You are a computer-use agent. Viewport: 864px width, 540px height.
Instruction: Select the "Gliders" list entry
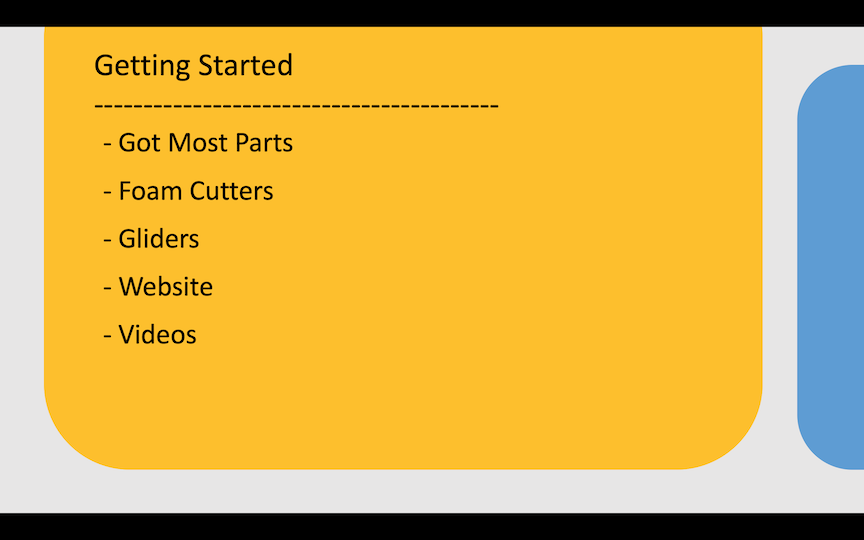click(158, 239)
